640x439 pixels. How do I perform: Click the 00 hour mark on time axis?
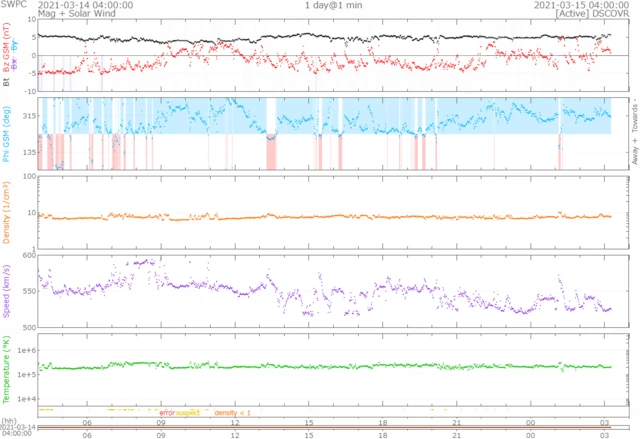(x=531, y=423)
